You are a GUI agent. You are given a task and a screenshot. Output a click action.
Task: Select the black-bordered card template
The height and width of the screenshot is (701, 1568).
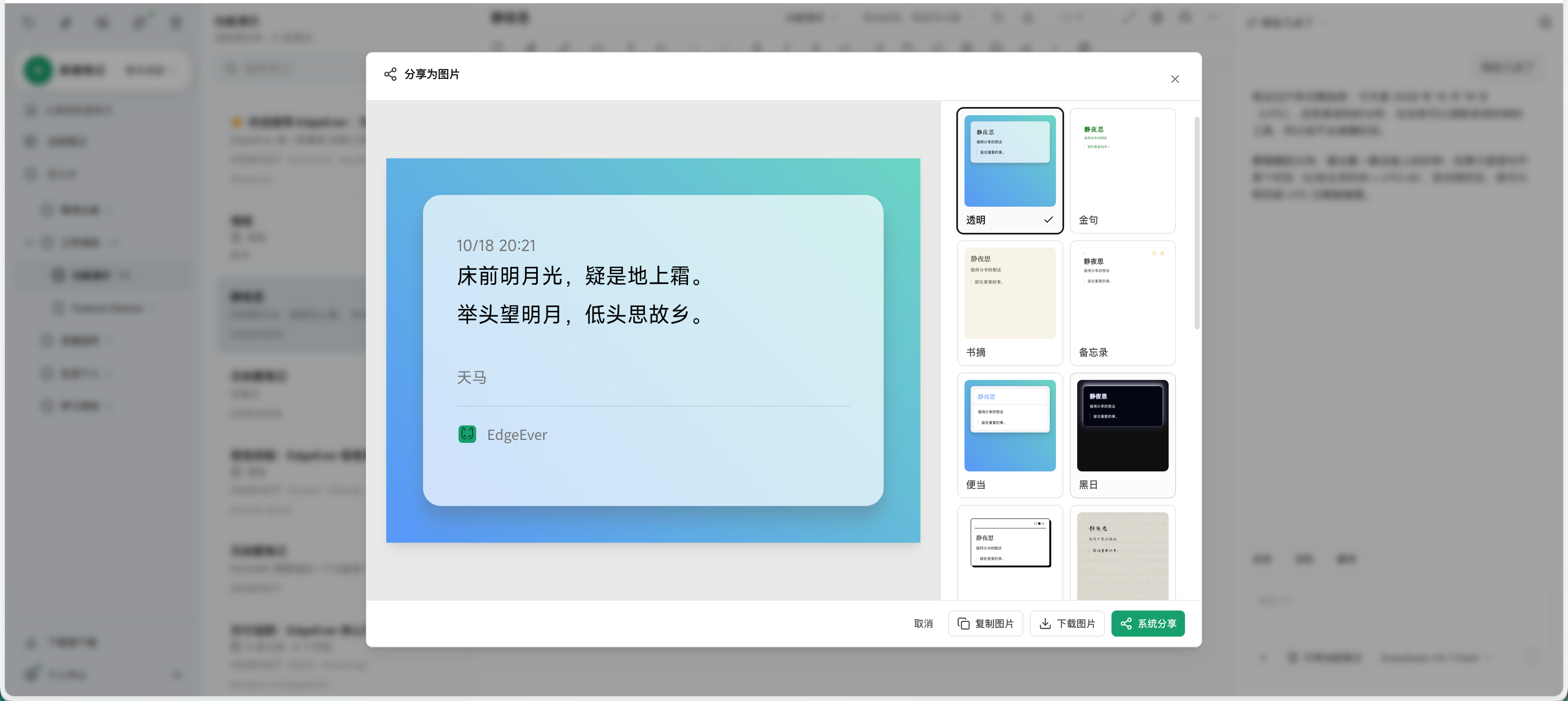click(1009, 552)
